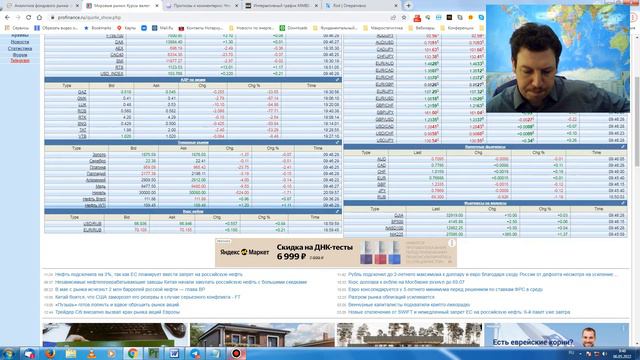The height and width of the screenshot is (360, 640).
Task: Open the Bookmarks star folder in bookmarks bar
Action: click(98, 28)
